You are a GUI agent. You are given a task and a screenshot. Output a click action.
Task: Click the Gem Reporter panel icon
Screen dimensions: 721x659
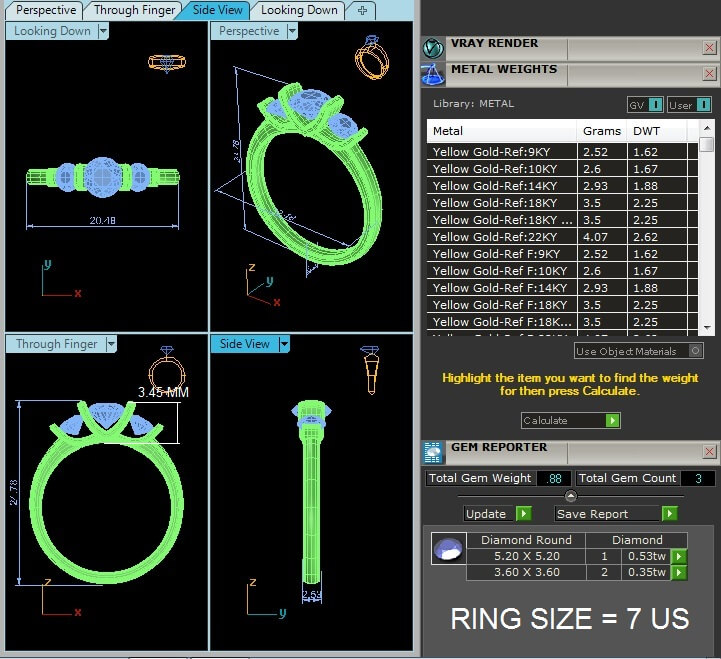tap(433, 452)
